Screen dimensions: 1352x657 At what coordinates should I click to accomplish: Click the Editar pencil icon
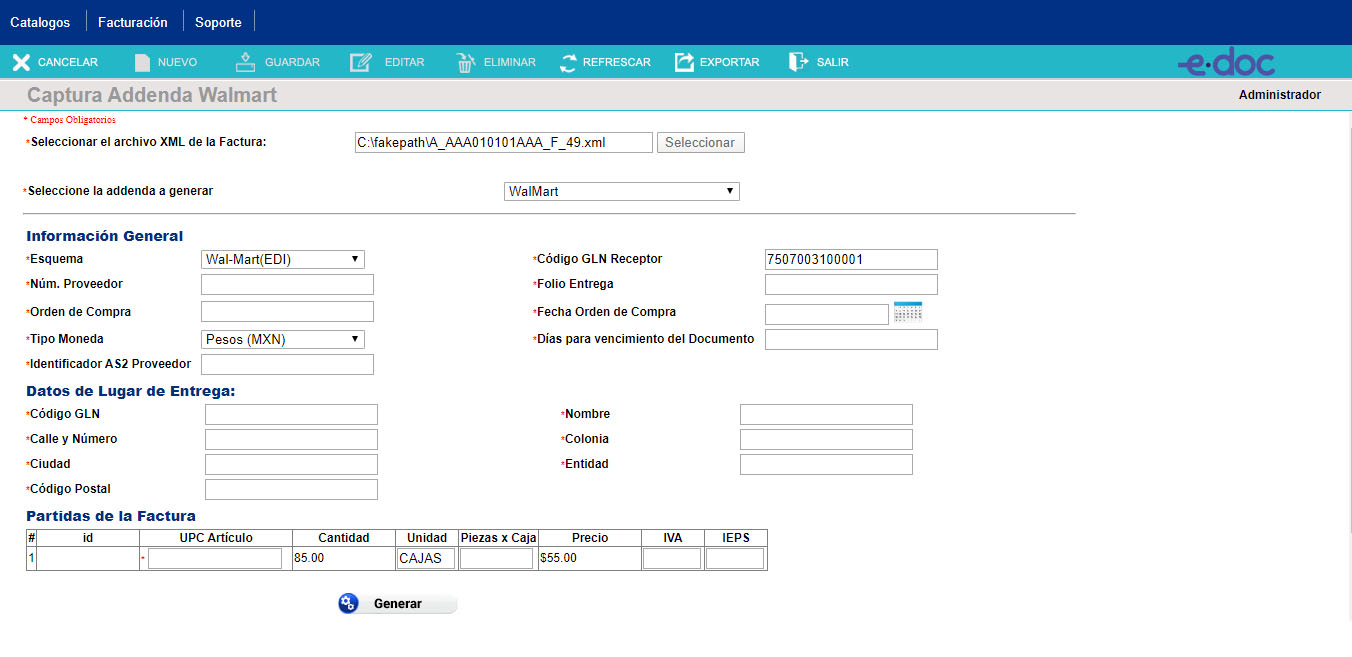pos(361,62)
